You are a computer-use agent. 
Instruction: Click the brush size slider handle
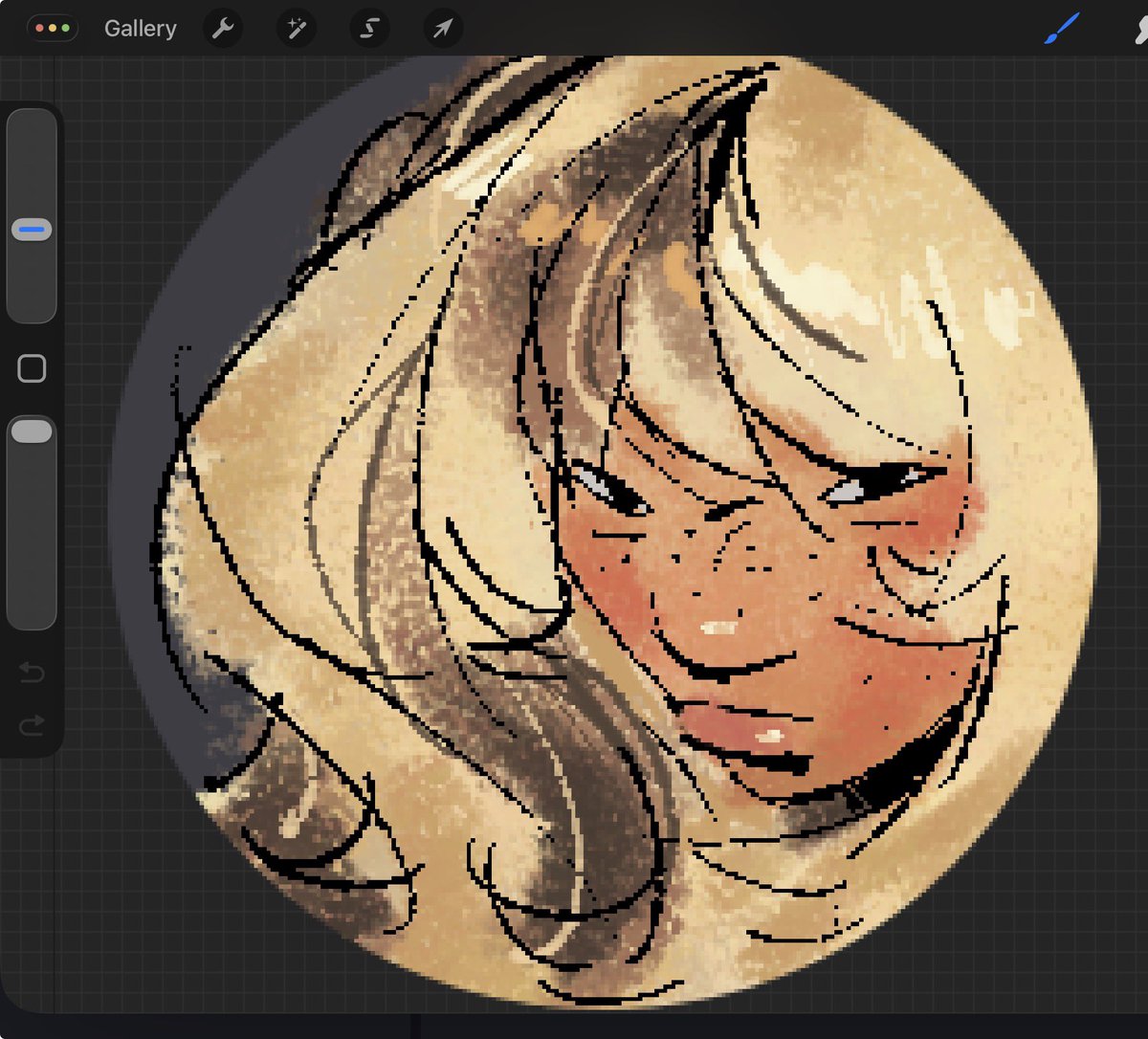[32, 230]
